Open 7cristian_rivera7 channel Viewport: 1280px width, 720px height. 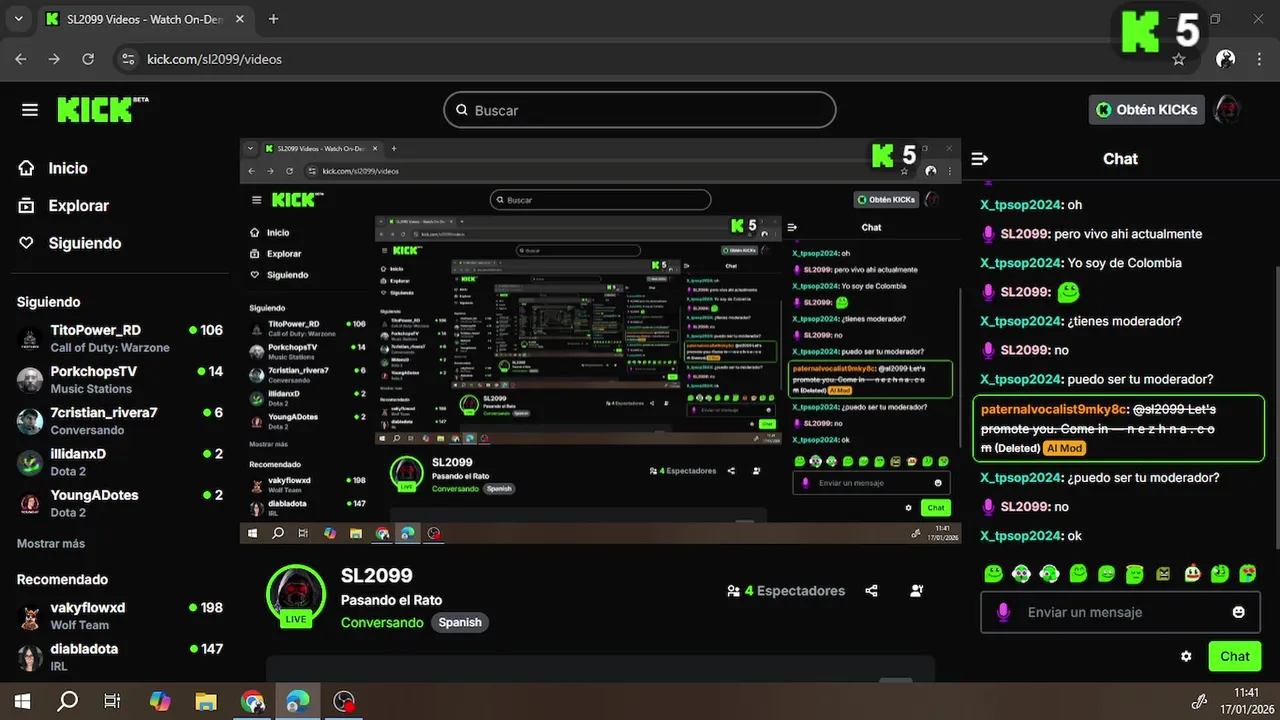tap(120, 420)
